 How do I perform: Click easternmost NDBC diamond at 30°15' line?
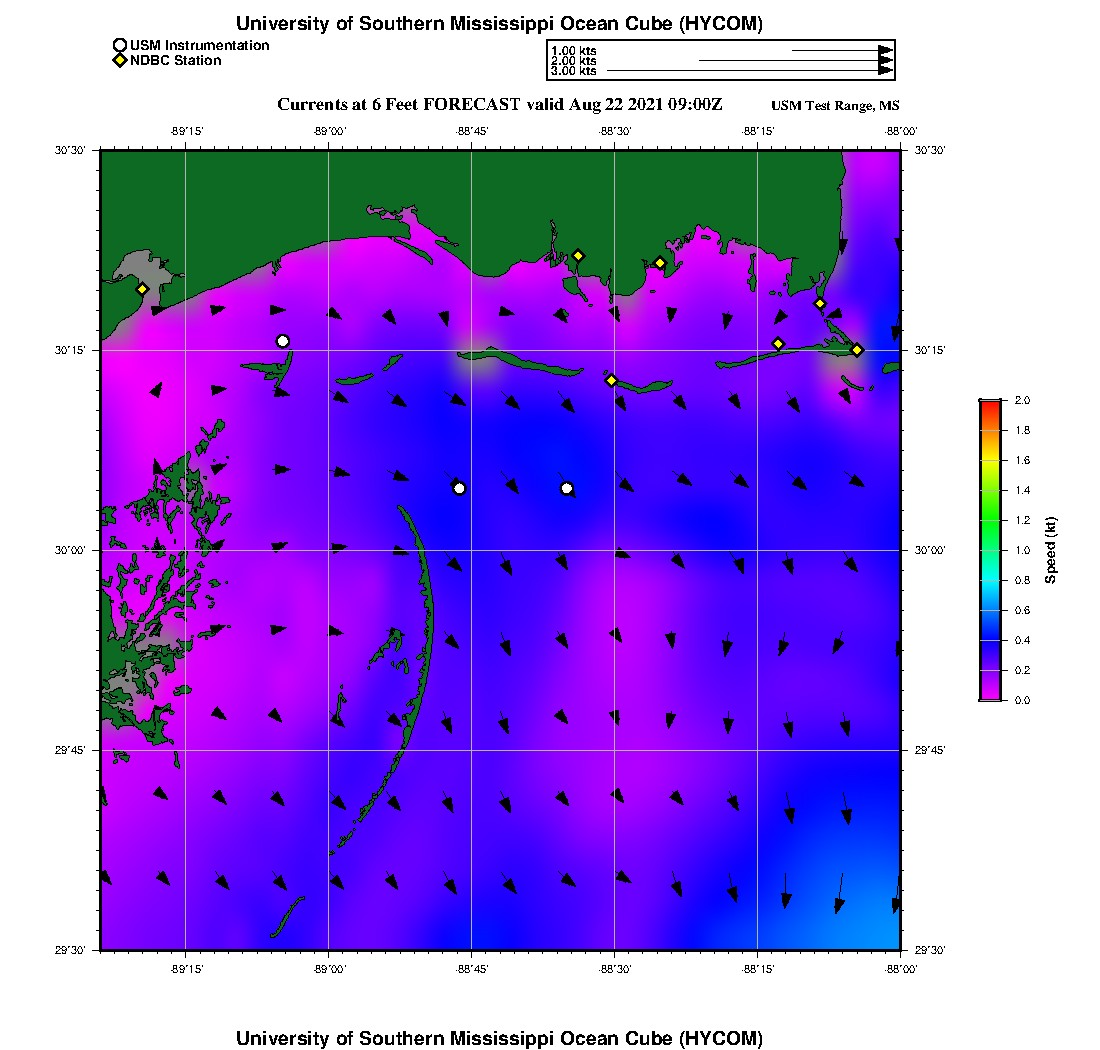(x=857, y=350)
